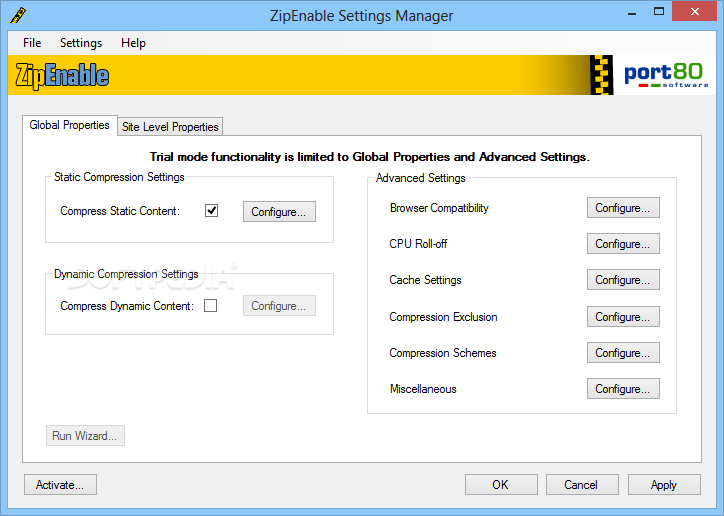Image resolution: width=724 pixels, height=516 pixels.
Task: Click the Advanced Settings group title
Action: [x=421, y=178]
